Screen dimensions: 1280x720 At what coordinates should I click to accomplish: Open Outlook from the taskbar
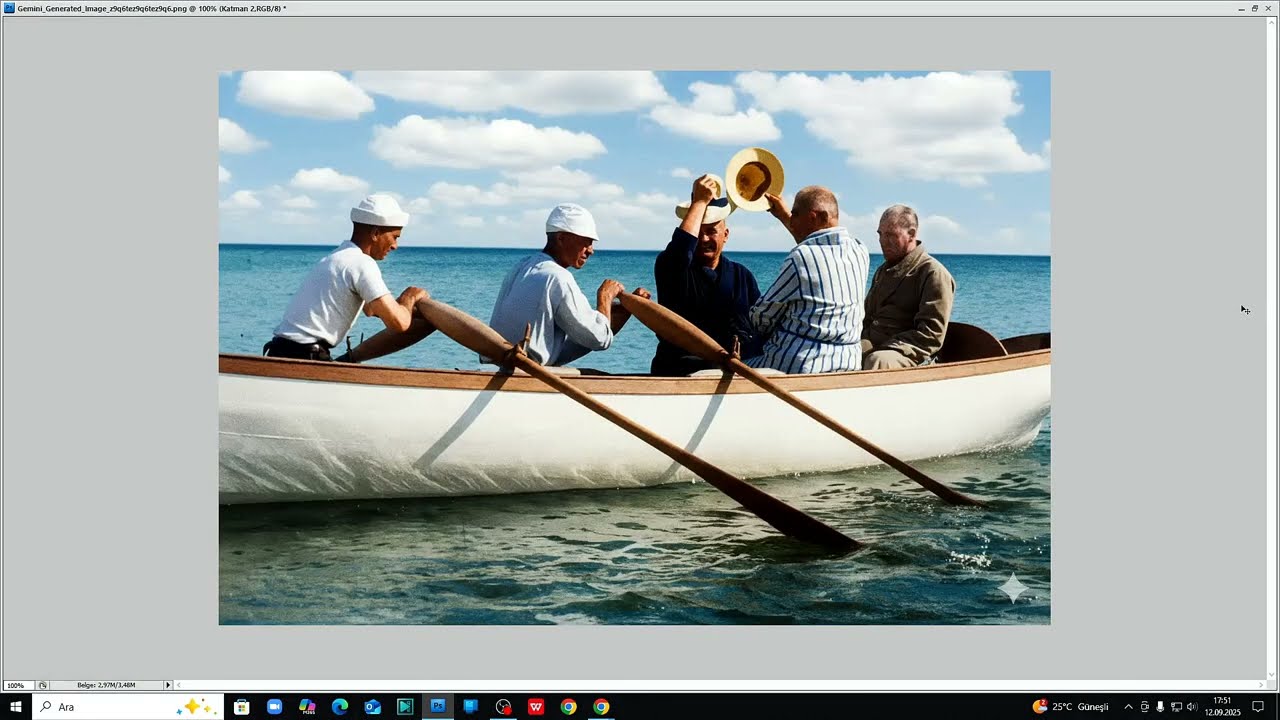[373, 707]
